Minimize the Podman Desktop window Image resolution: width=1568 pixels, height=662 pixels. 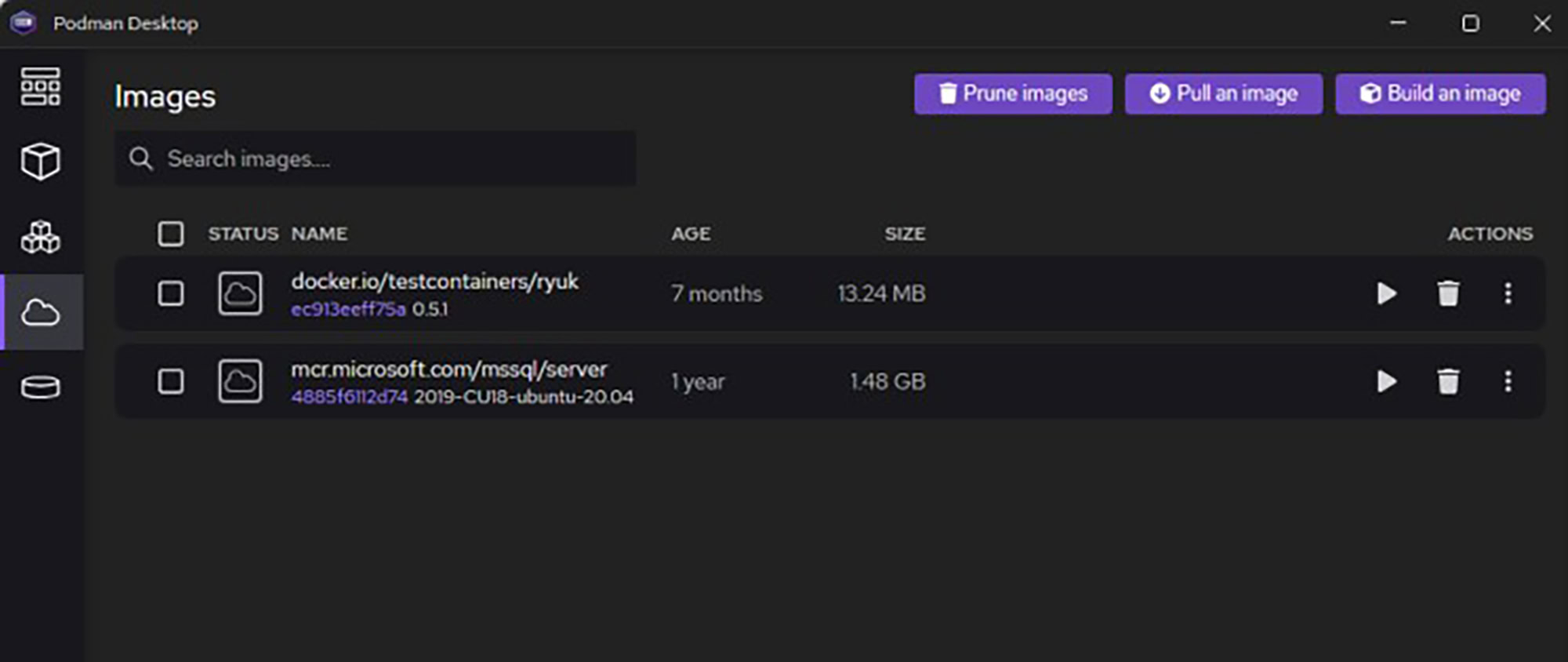[x=1398, y=24]
